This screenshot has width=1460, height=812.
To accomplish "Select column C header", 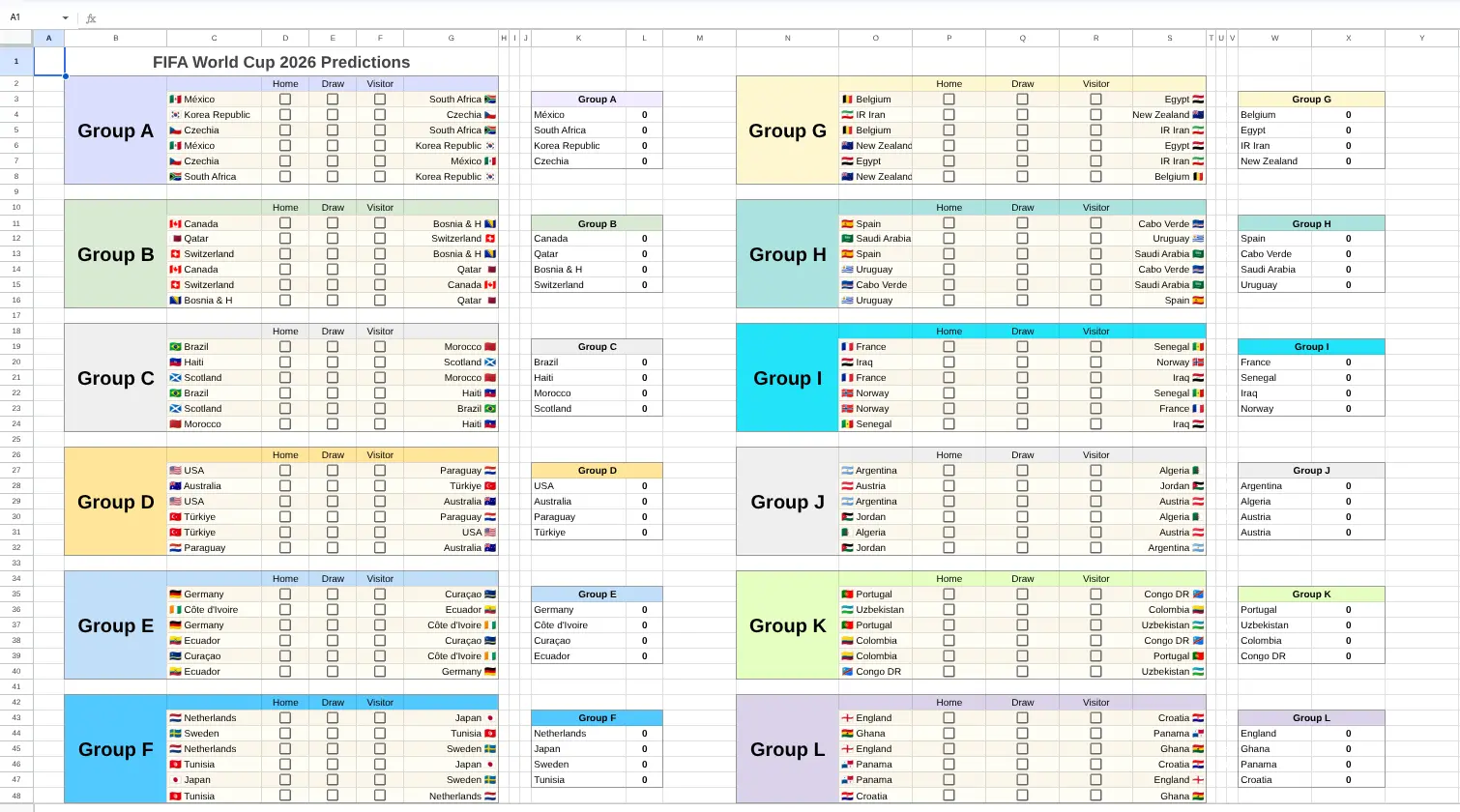I will (x=215, y=38).
